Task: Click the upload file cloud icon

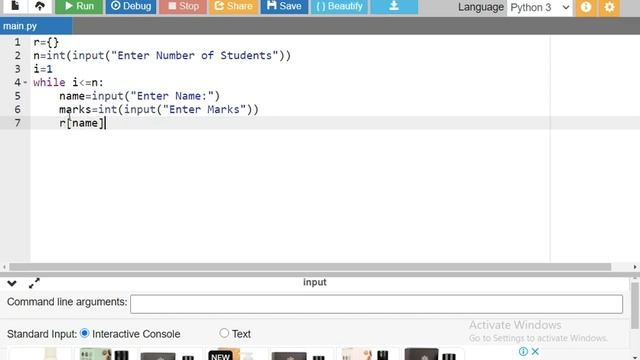Action: (x=40, y=6)
